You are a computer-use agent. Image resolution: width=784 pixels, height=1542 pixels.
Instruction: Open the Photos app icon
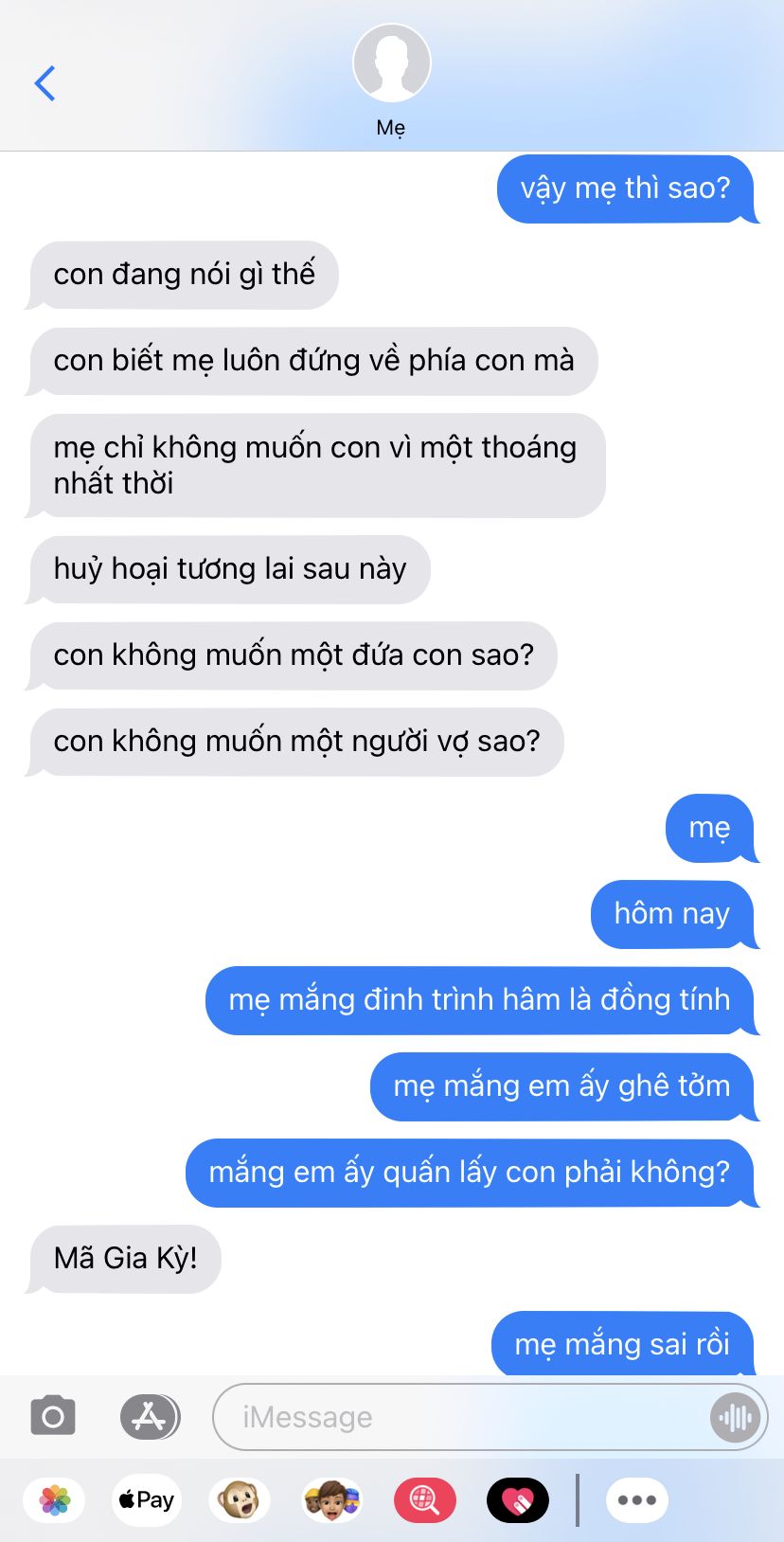(55, 1500)
